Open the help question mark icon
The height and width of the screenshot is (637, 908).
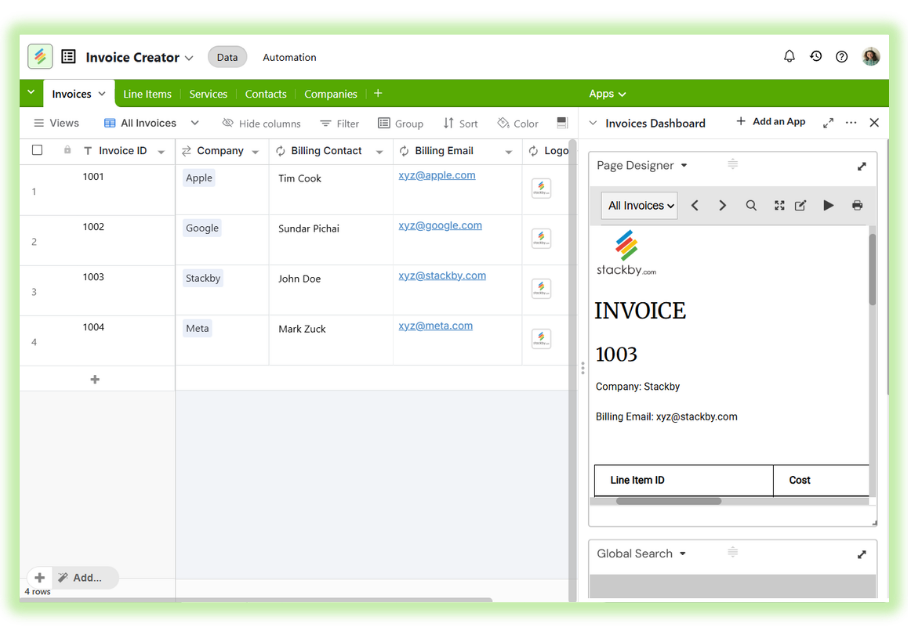click(842, 57)
